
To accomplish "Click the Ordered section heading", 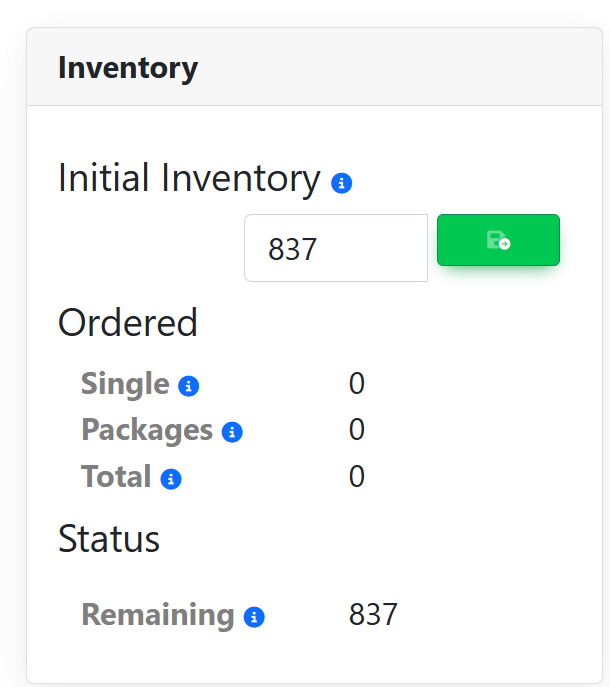I will (128, 323).
